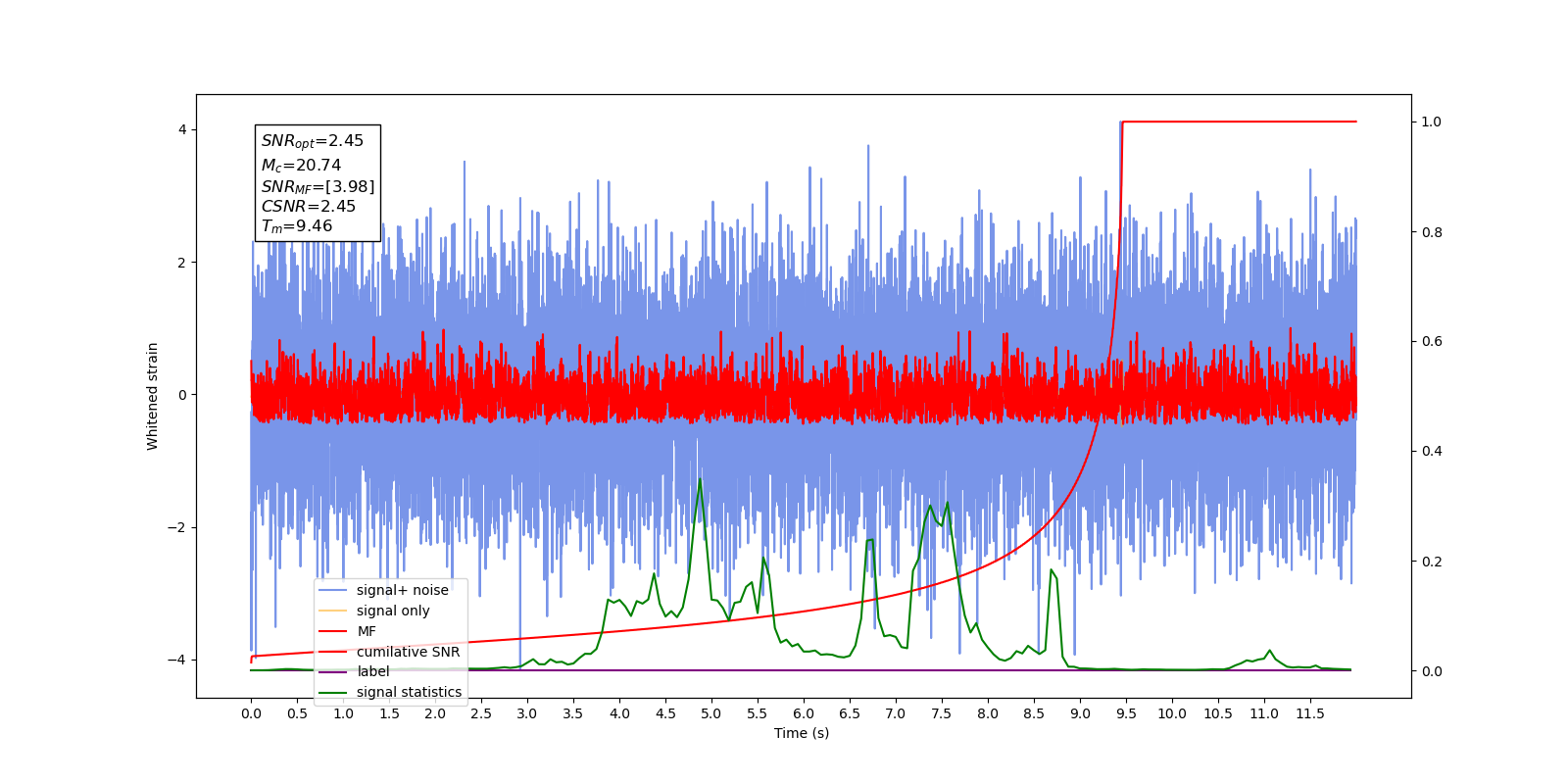Click the SNR_MF=[3.98] annotation text
The width and height of the screenshot is (1568, 784).
318,186
